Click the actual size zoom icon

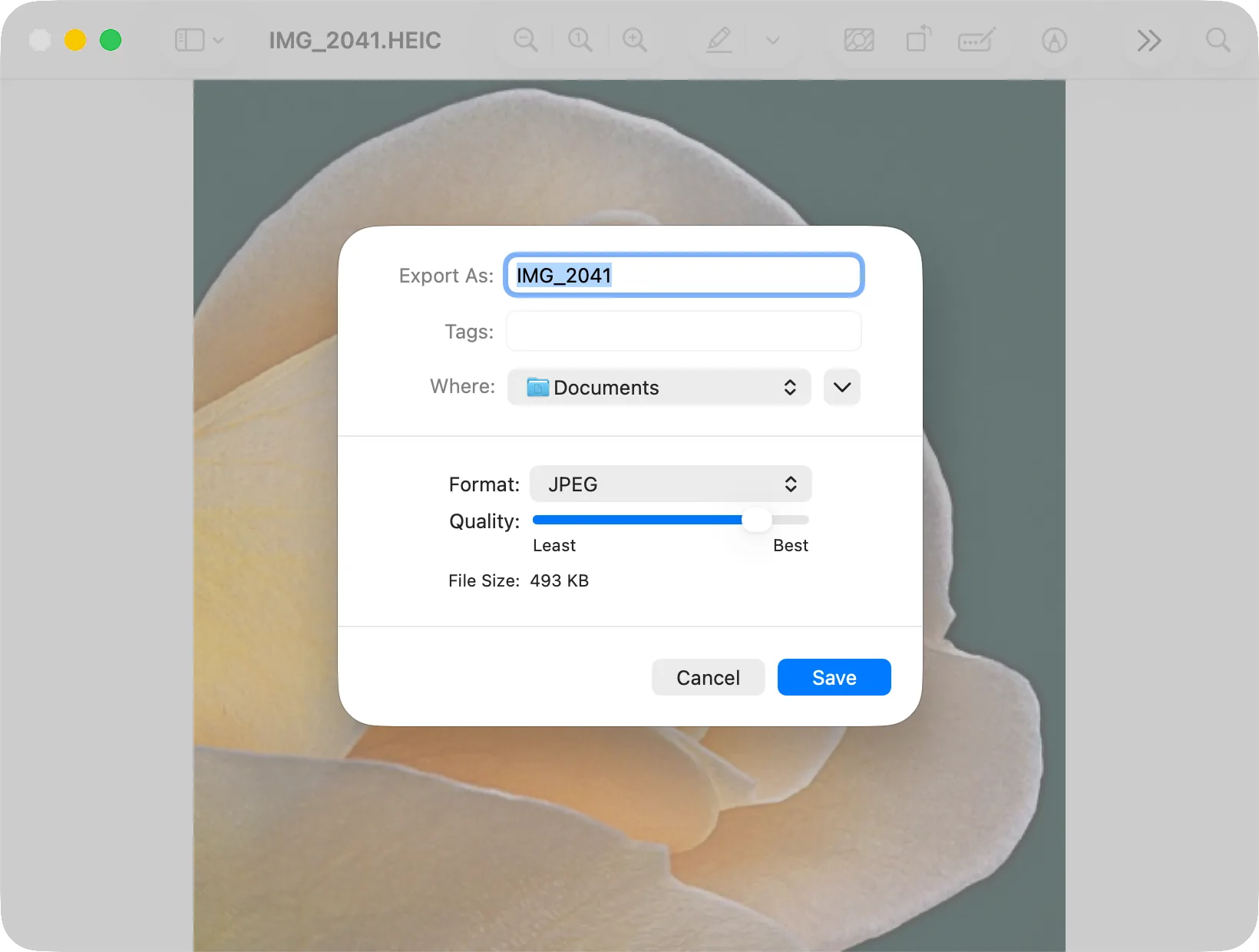580,40
